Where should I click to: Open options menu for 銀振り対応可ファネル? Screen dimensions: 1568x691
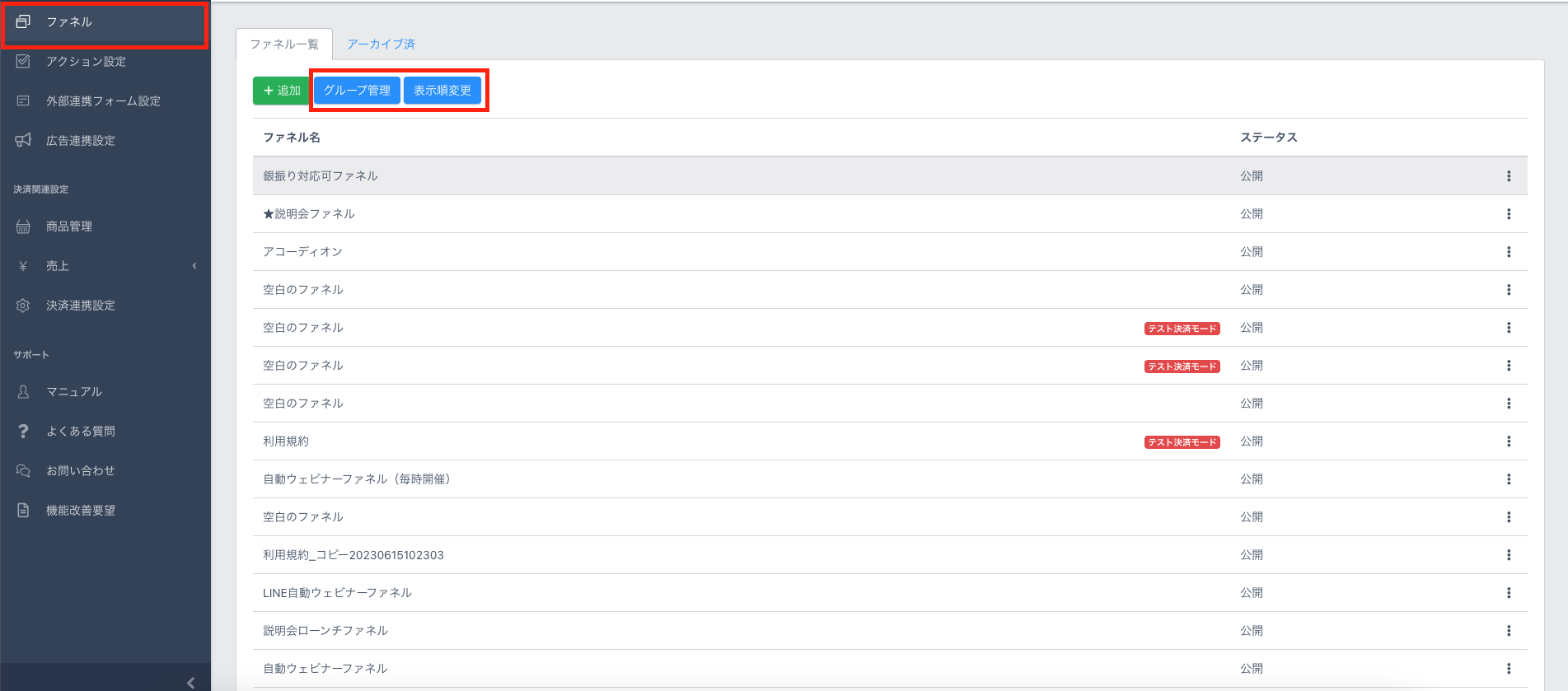(1508, 176)
